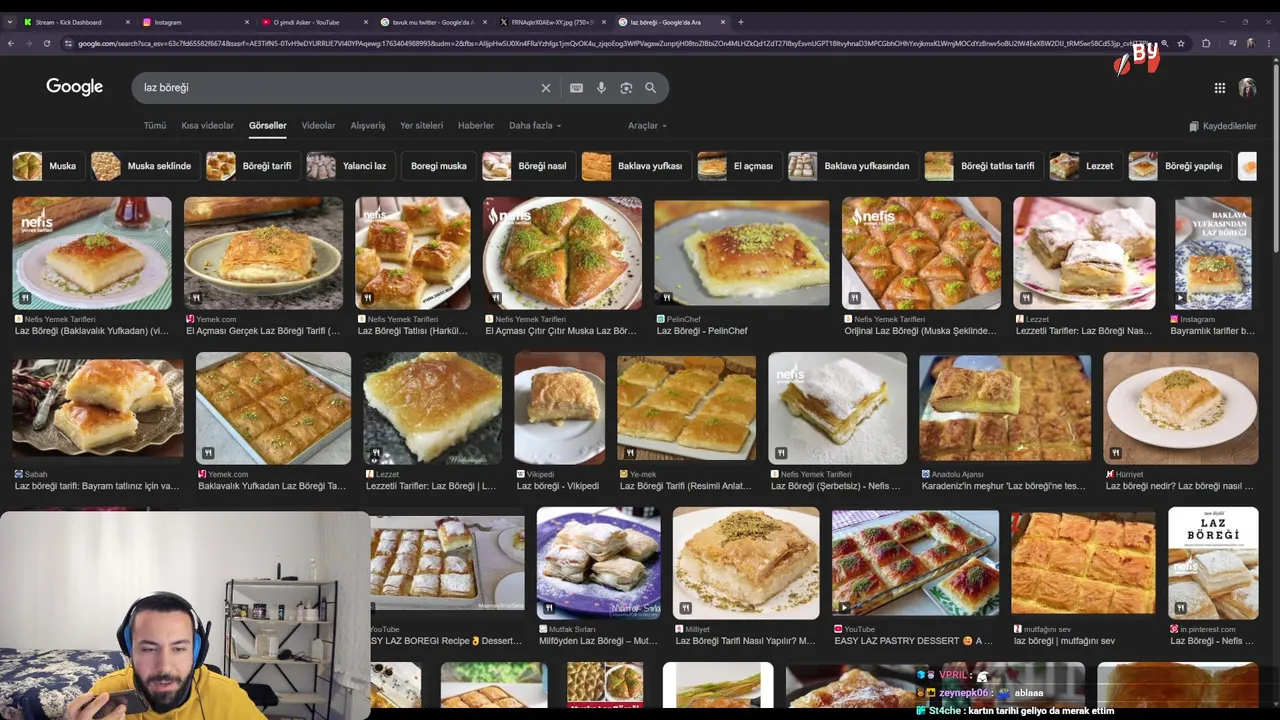The width and height of the screenshot is (1280, 720).
Task: Open the on-screen keyboard icon in search bar
Action: click(x=576, y=88)
